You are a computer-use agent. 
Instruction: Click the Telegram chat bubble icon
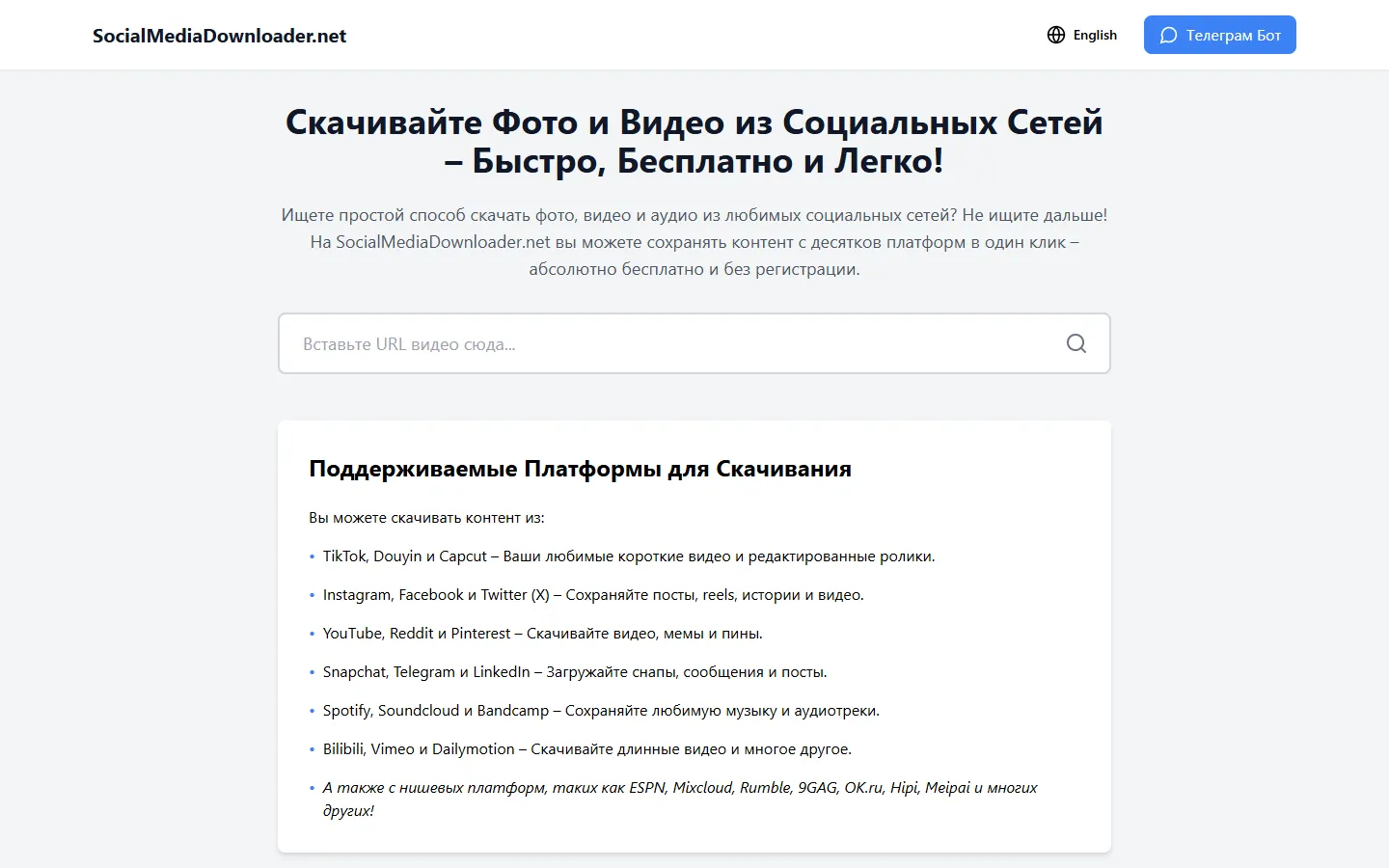1168,36
